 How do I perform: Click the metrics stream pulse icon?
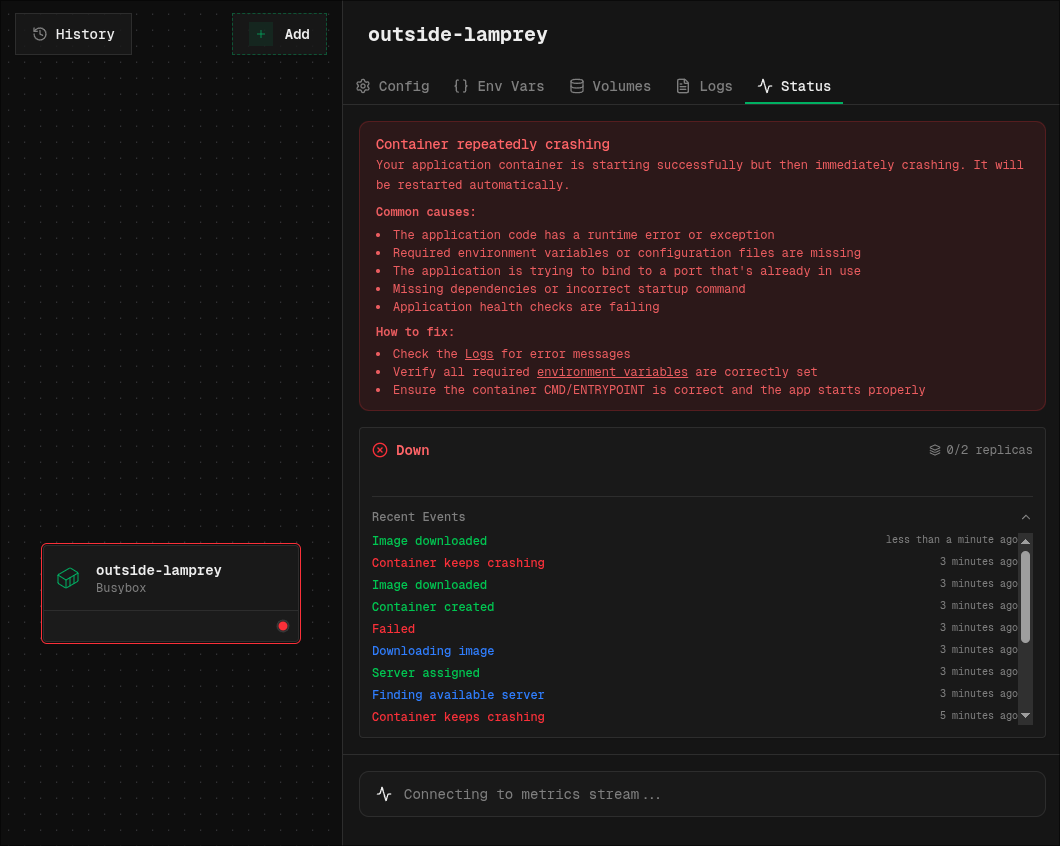coord(384,794)
